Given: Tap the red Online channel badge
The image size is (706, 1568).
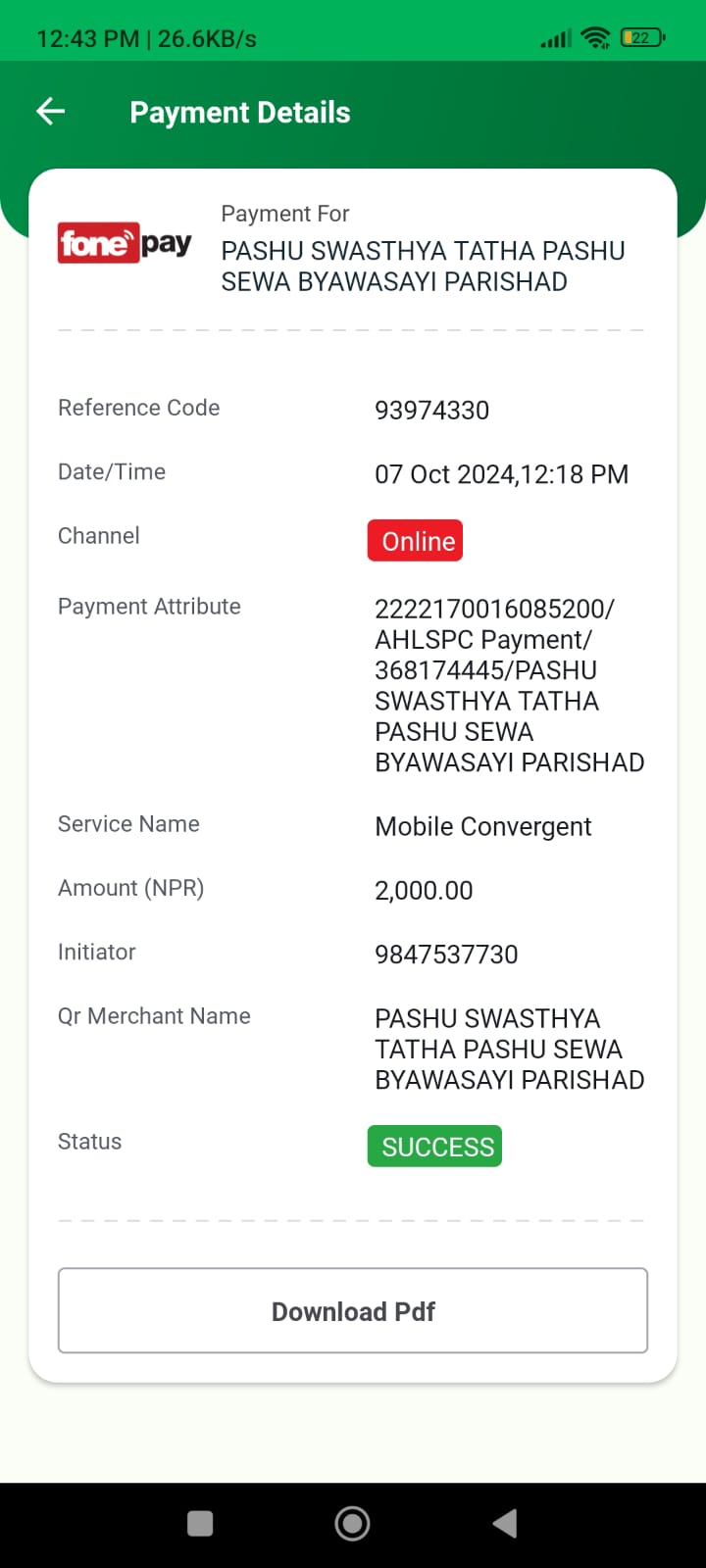Looking at the screenshot, I should tap(416, 541).
